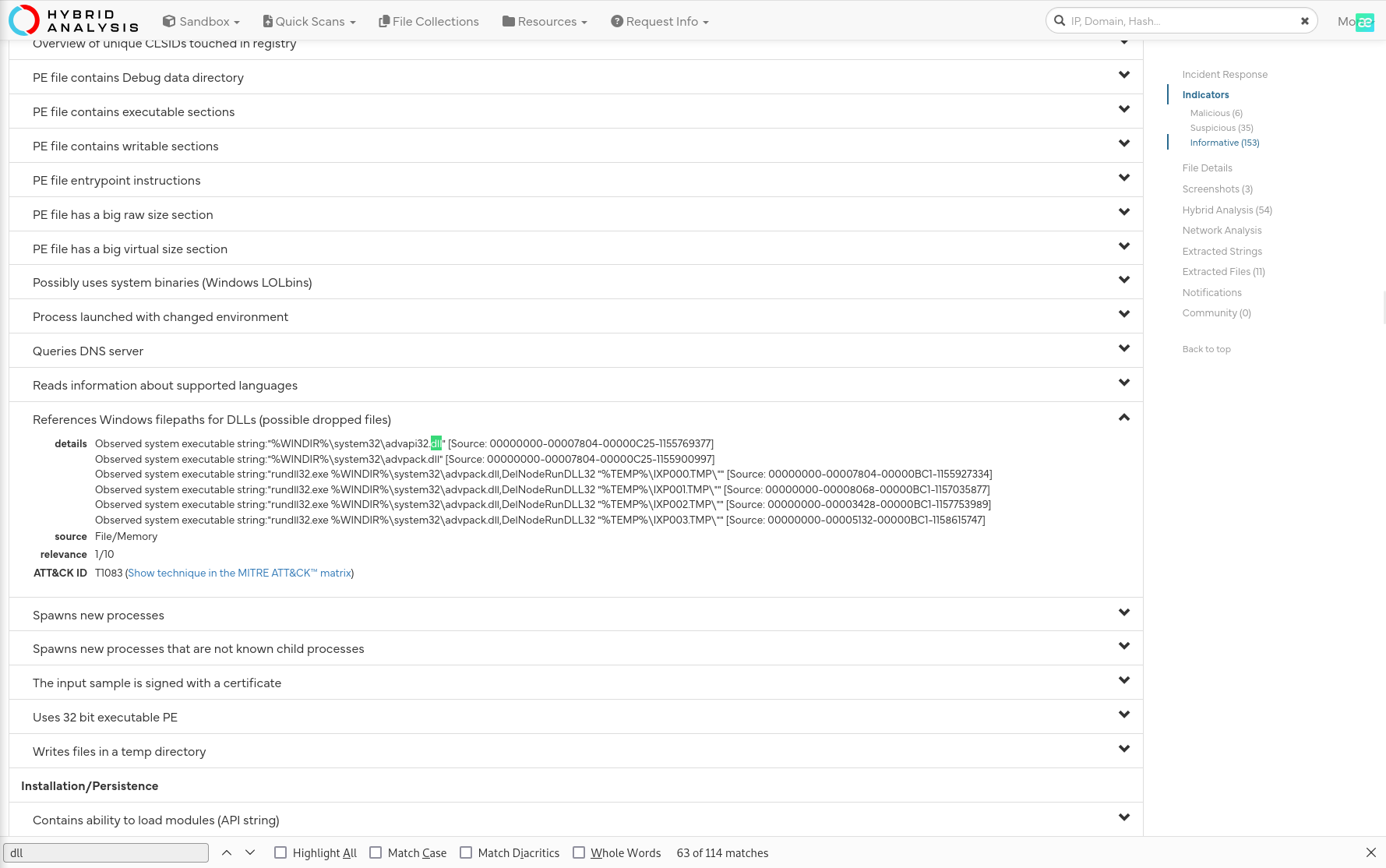Expand Spawns new processes not known child
The image size is (1386, 868).
coord(576,648)
